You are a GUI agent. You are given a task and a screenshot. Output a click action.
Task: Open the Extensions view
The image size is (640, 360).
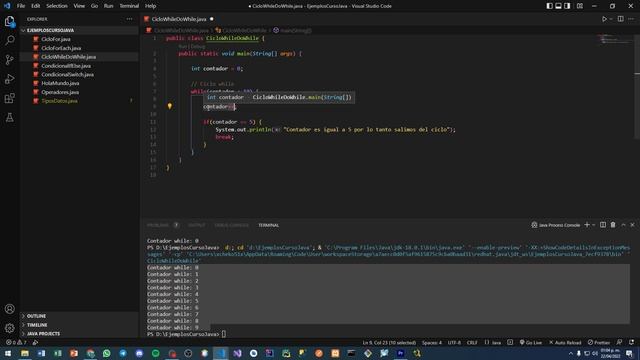(x=9, y=98)
